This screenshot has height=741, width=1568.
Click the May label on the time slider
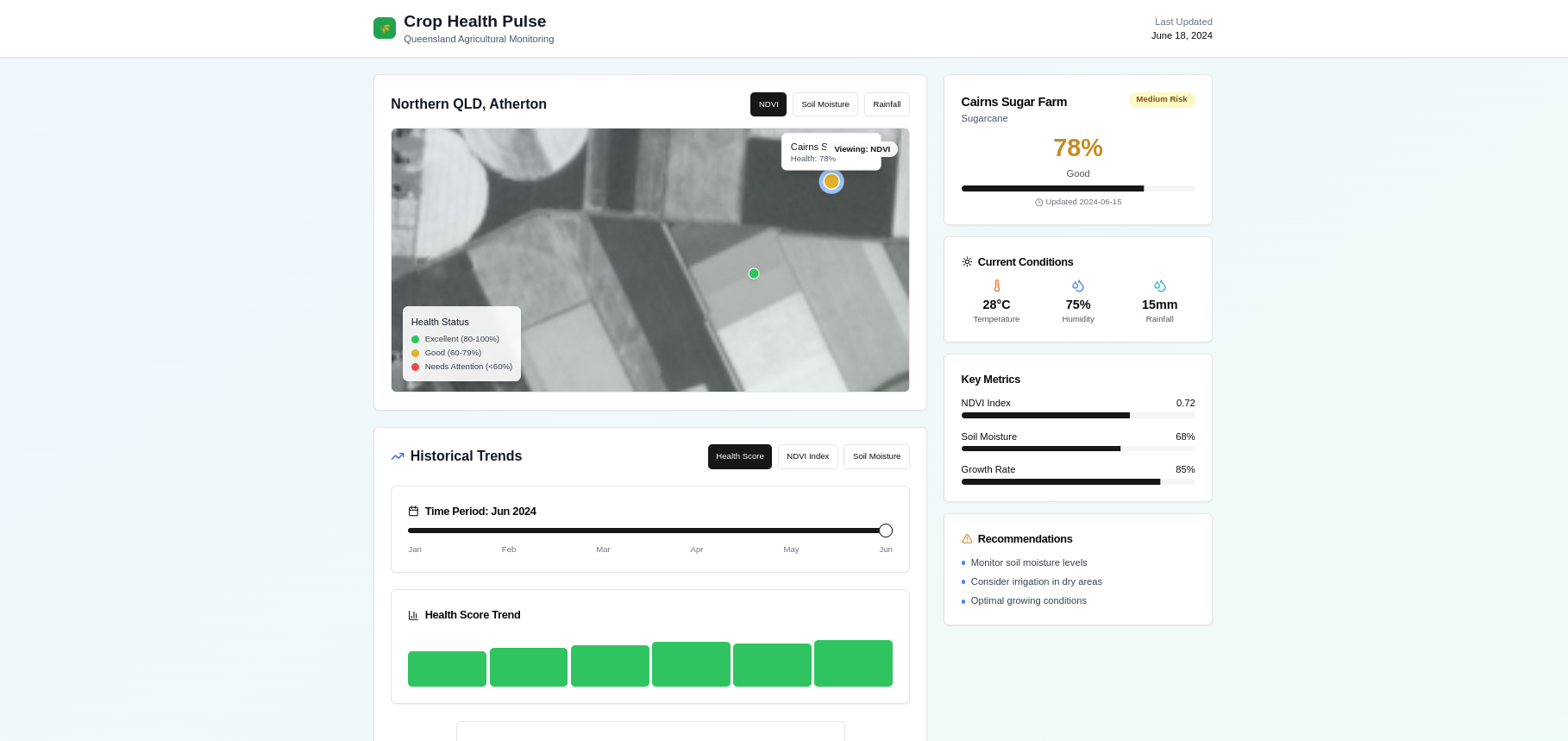[791, 549]
